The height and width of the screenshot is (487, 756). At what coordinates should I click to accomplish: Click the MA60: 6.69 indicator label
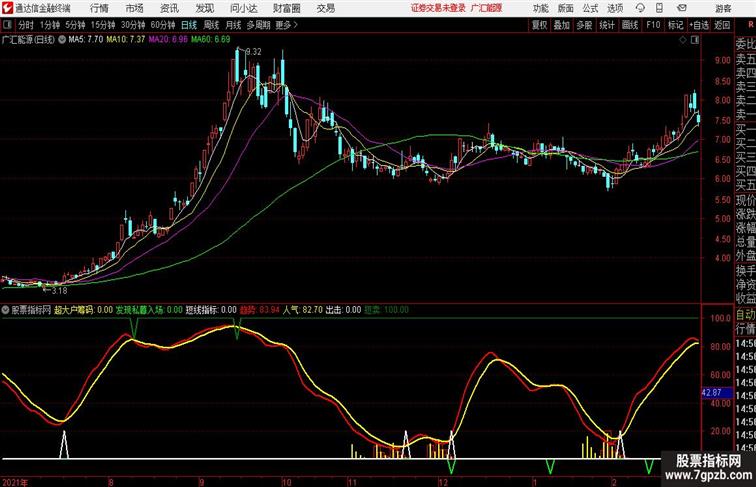coord(210,40)
